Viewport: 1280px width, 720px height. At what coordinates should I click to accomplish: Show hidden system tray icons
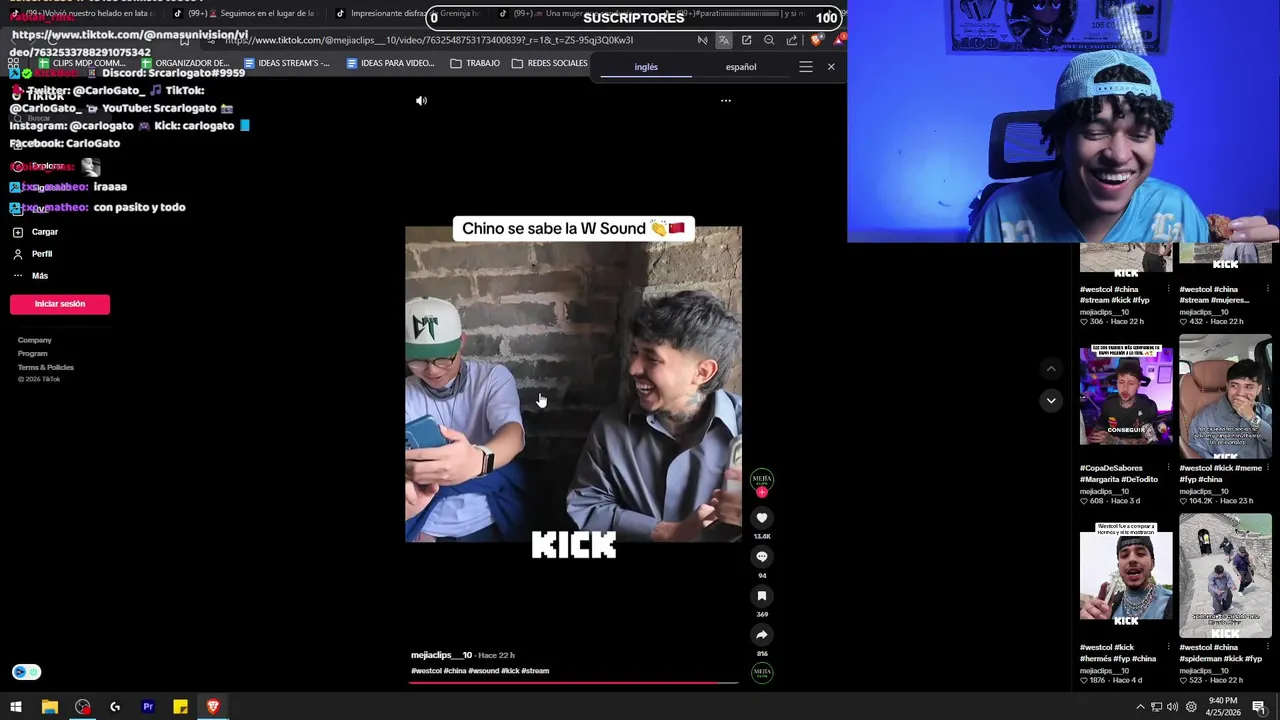click(1140, 707)
